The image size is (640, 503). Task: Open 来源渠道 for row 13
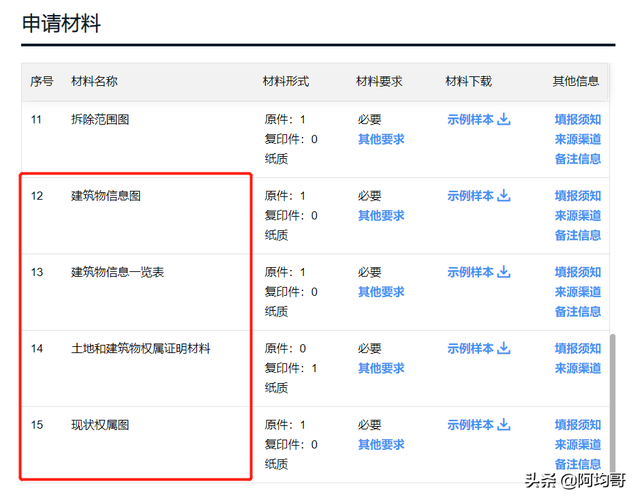tap(578, 292)
